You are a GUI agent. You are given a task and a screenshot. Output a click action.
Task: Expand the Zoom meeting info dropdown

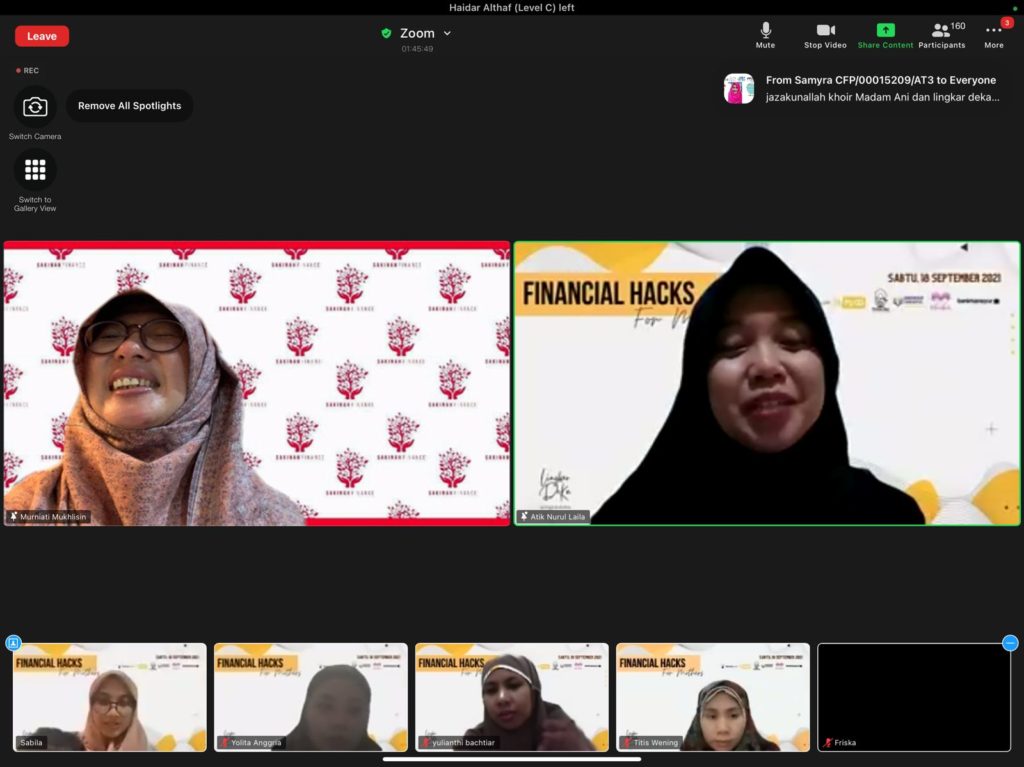447,33
